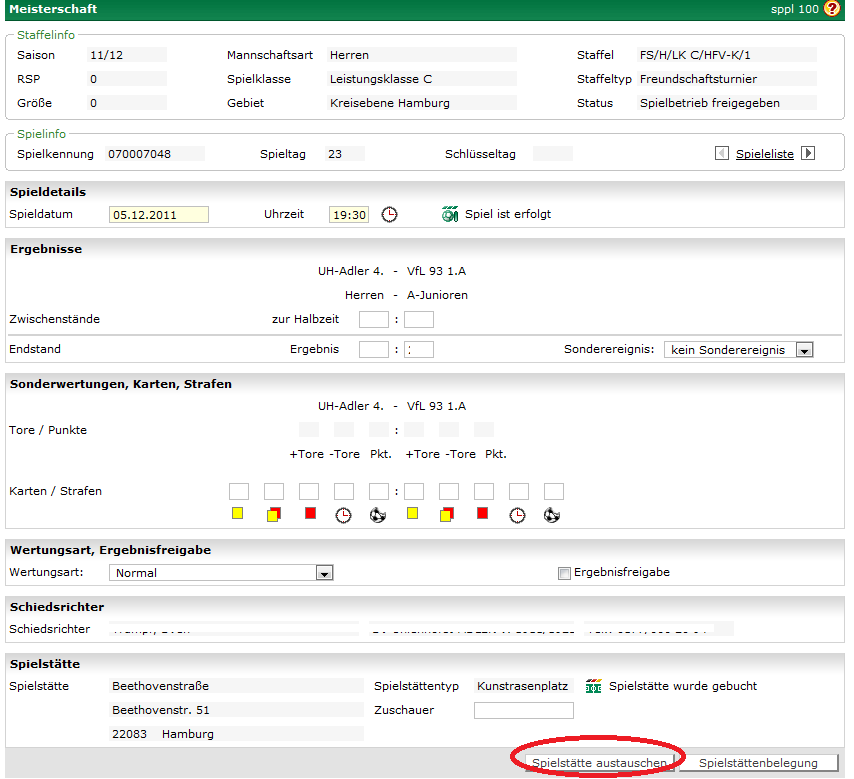Focus the Uhrzeit field 19:30
The image size is (854, 779).
349,215
